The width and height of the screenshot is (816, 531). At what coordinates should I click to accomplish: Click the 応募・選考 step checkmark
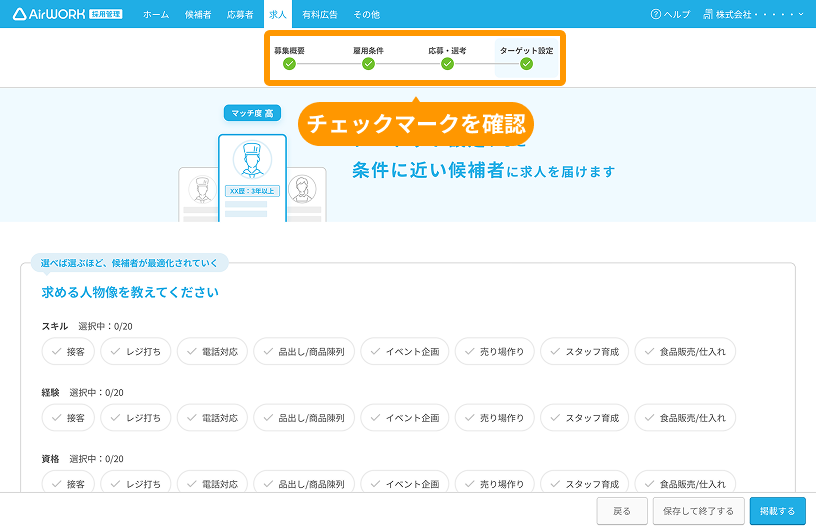point(448,64)
